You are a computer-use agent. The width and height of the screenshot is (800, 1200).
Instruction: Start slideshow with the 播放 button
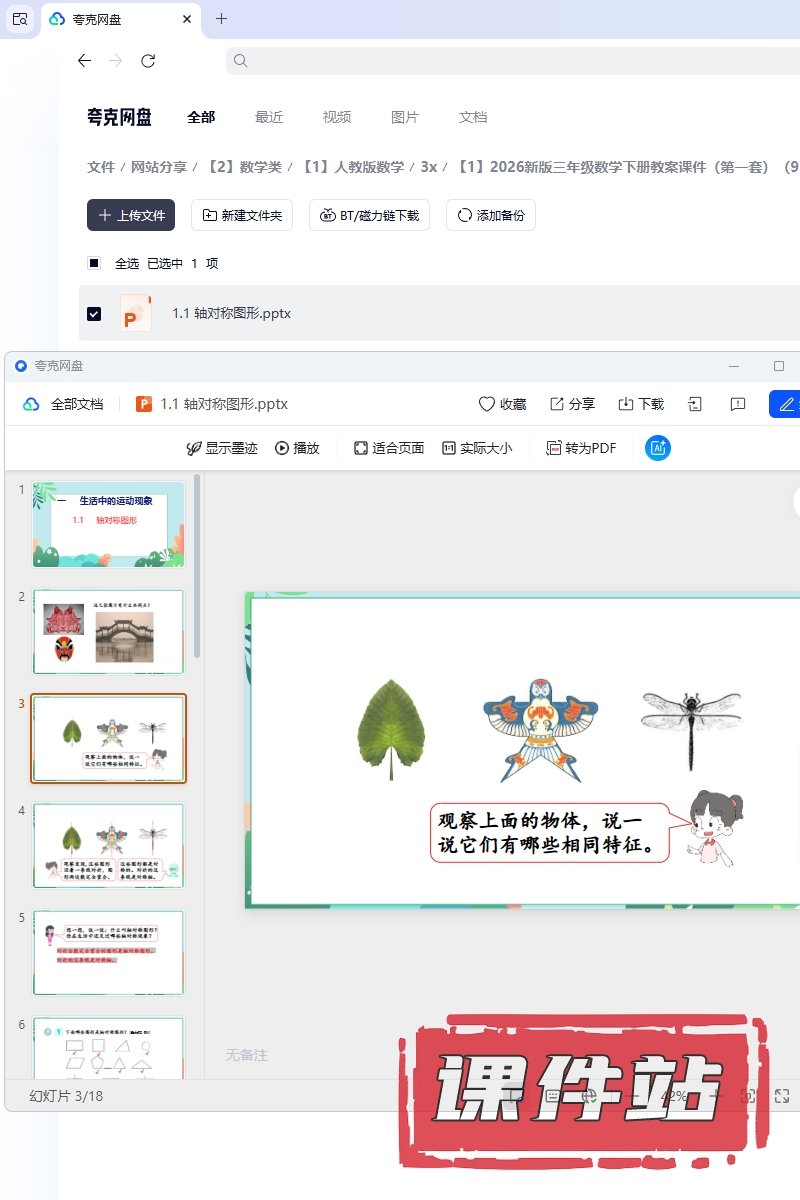pyautogui.click(x=297, y=448)
